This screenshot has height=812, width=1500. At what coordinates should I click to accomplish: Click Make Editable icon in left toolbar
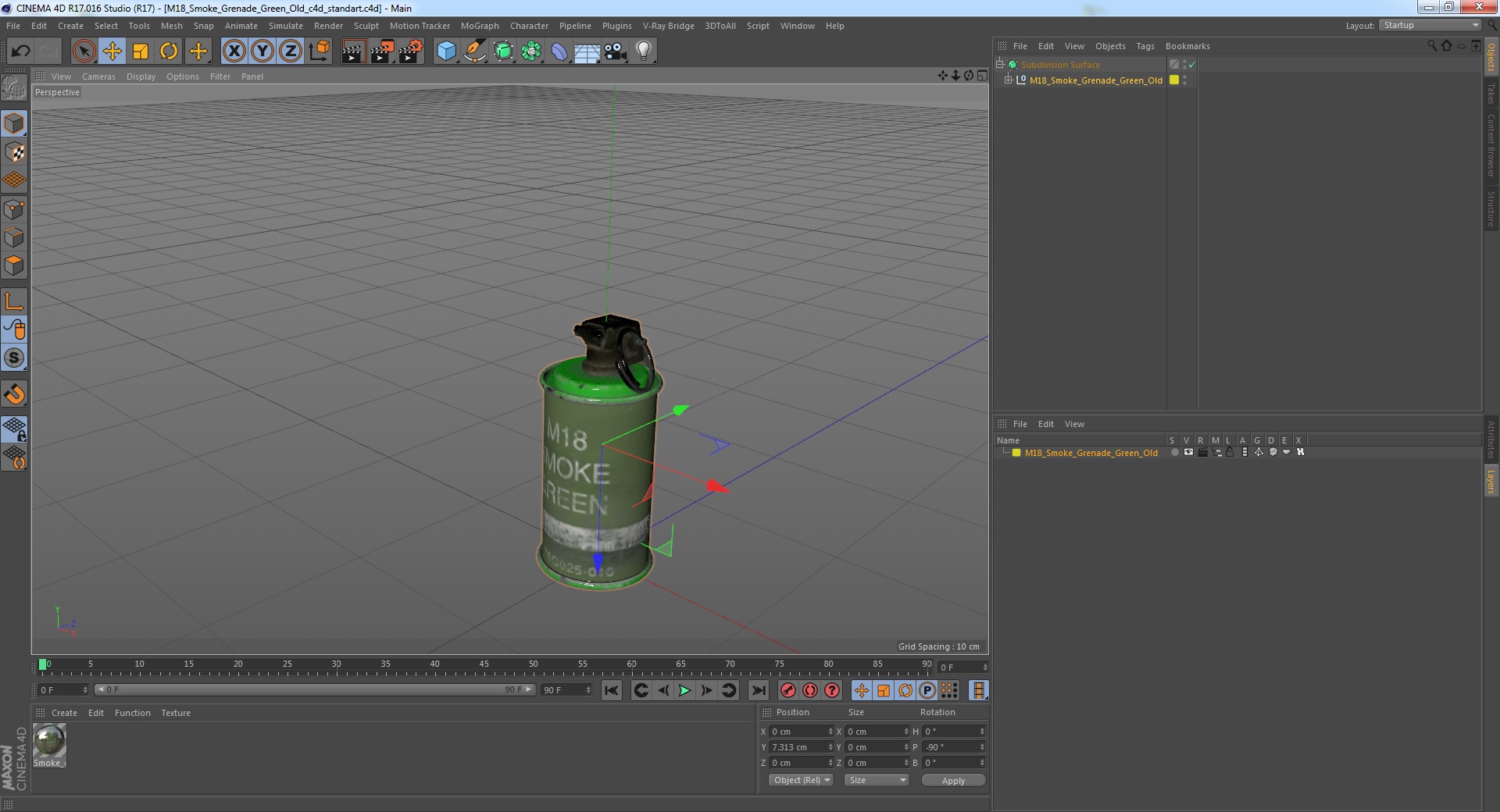pos(14,87)
